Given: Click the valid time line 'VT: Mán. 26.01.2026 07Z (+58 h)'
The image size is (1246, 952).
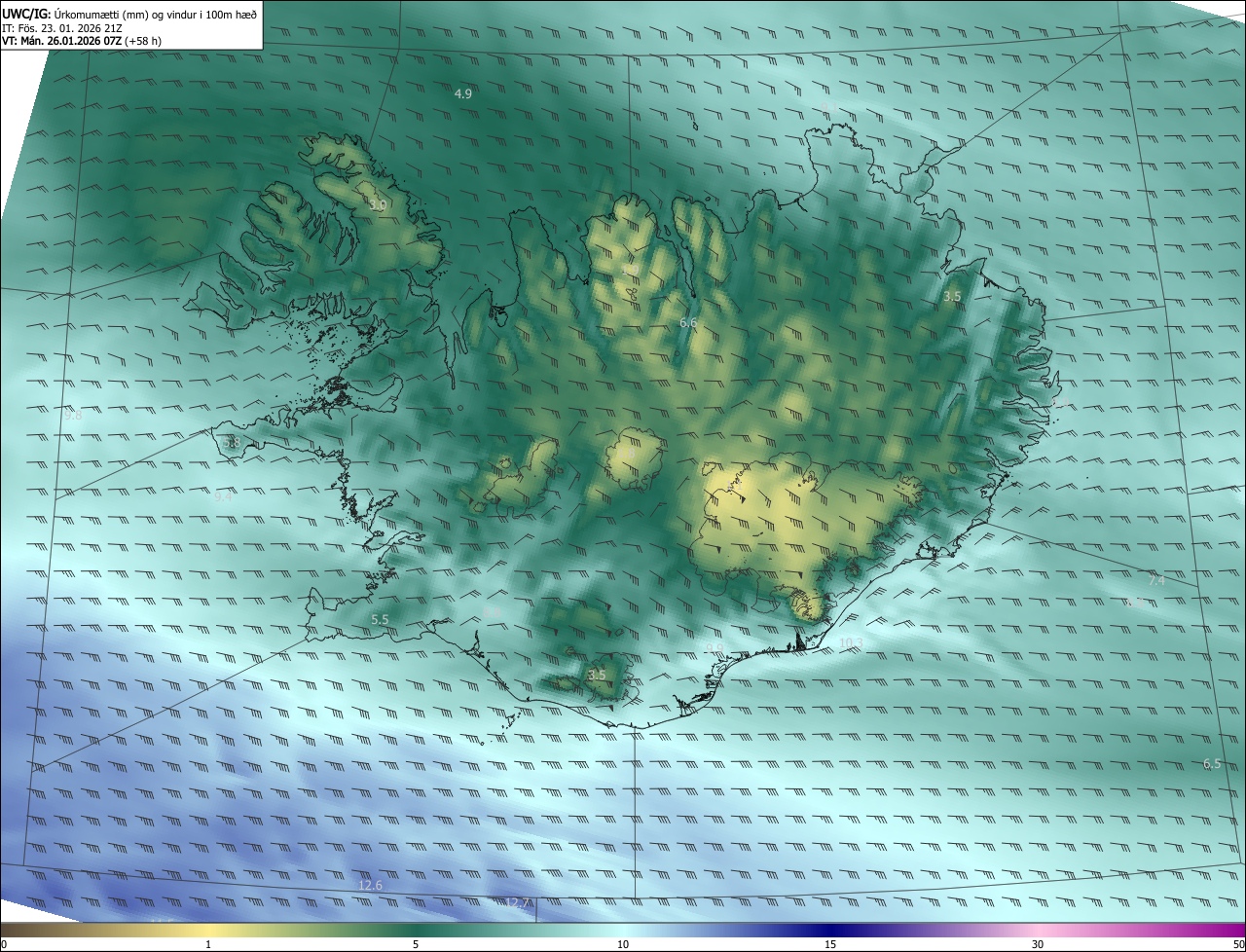Looking at the screenshot, I should click(x=82, y=41).
